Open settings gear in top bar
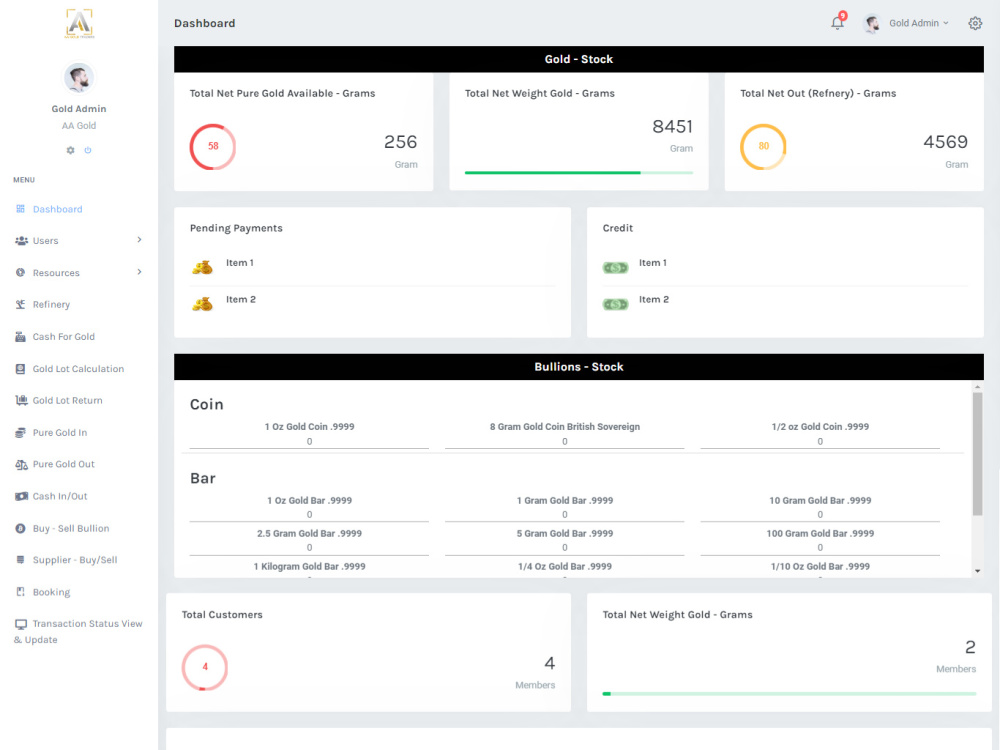This screenshot has width=1000, height=750. pos(975,24)
